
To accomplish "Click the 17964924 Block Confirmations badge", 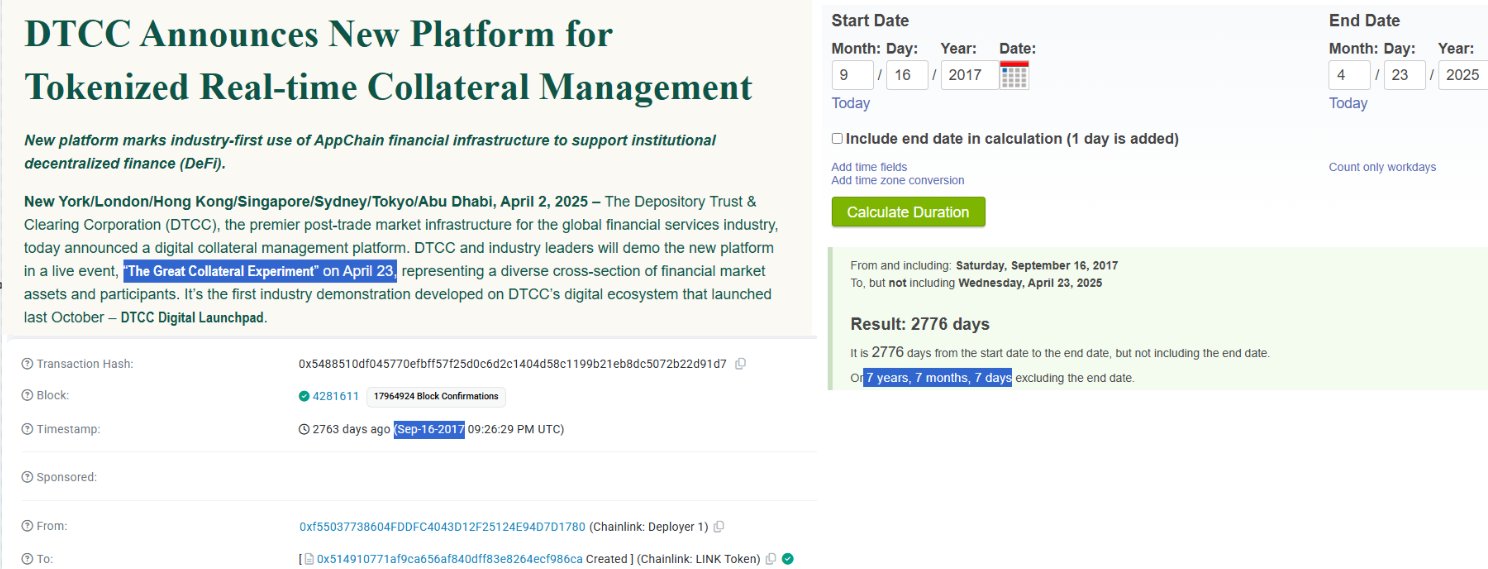I will [436, 396].
